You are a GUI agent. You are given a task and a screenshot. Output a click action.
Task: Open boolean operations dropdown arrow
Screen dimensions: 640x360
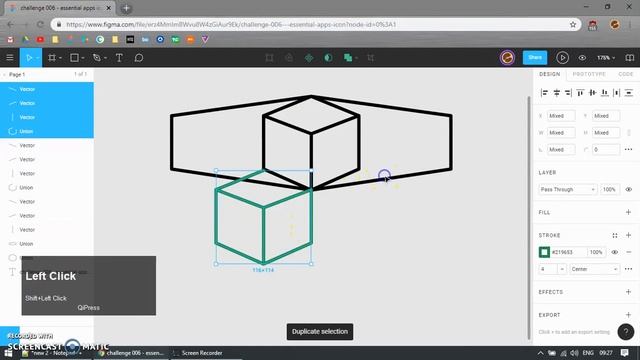tap(356, 58)
